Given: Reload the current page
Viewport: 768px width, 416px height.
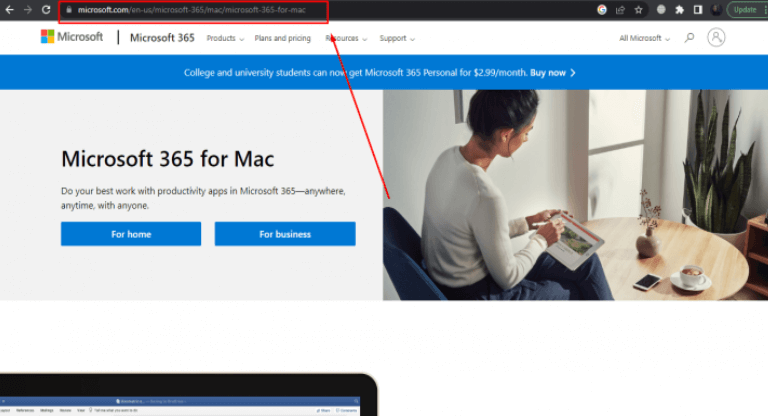Looking at the screenshot, I should click(46, 10).
